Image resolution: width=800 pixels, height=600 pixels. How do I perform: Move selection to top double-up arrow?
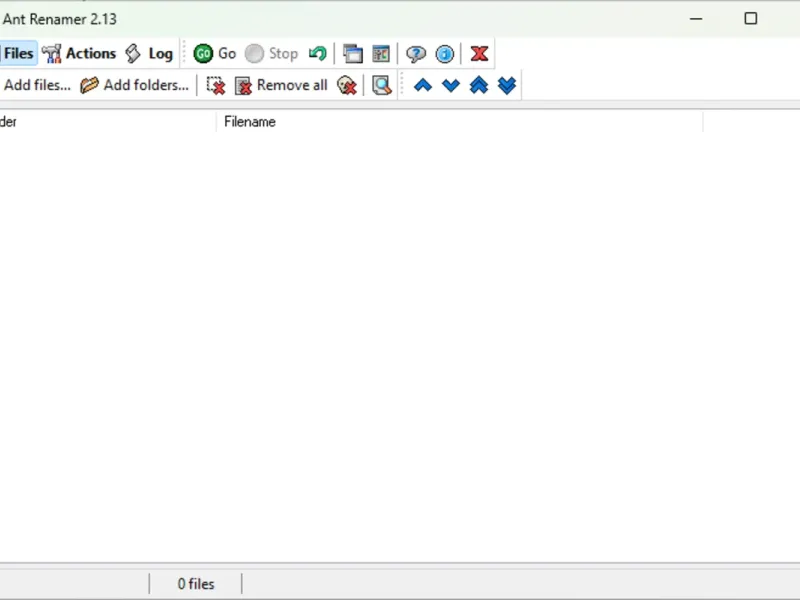[479, 85]
